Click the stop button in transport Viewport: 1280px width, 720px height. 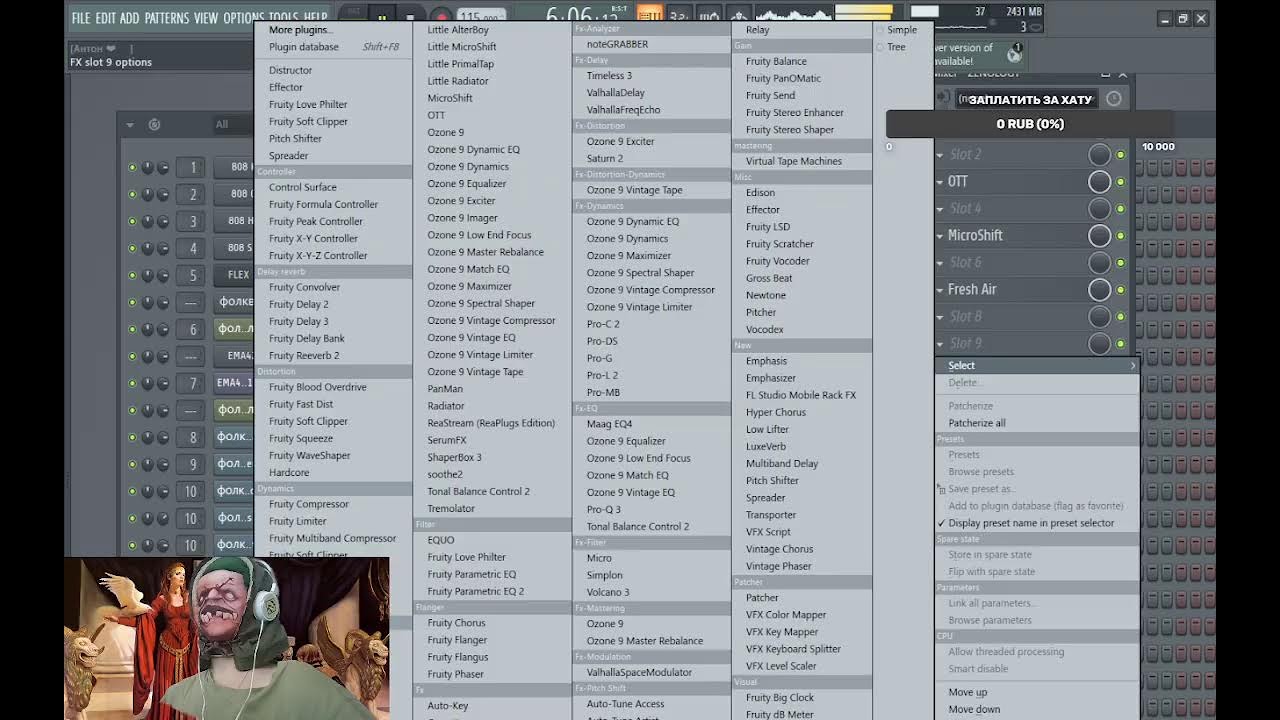(410, 18)
